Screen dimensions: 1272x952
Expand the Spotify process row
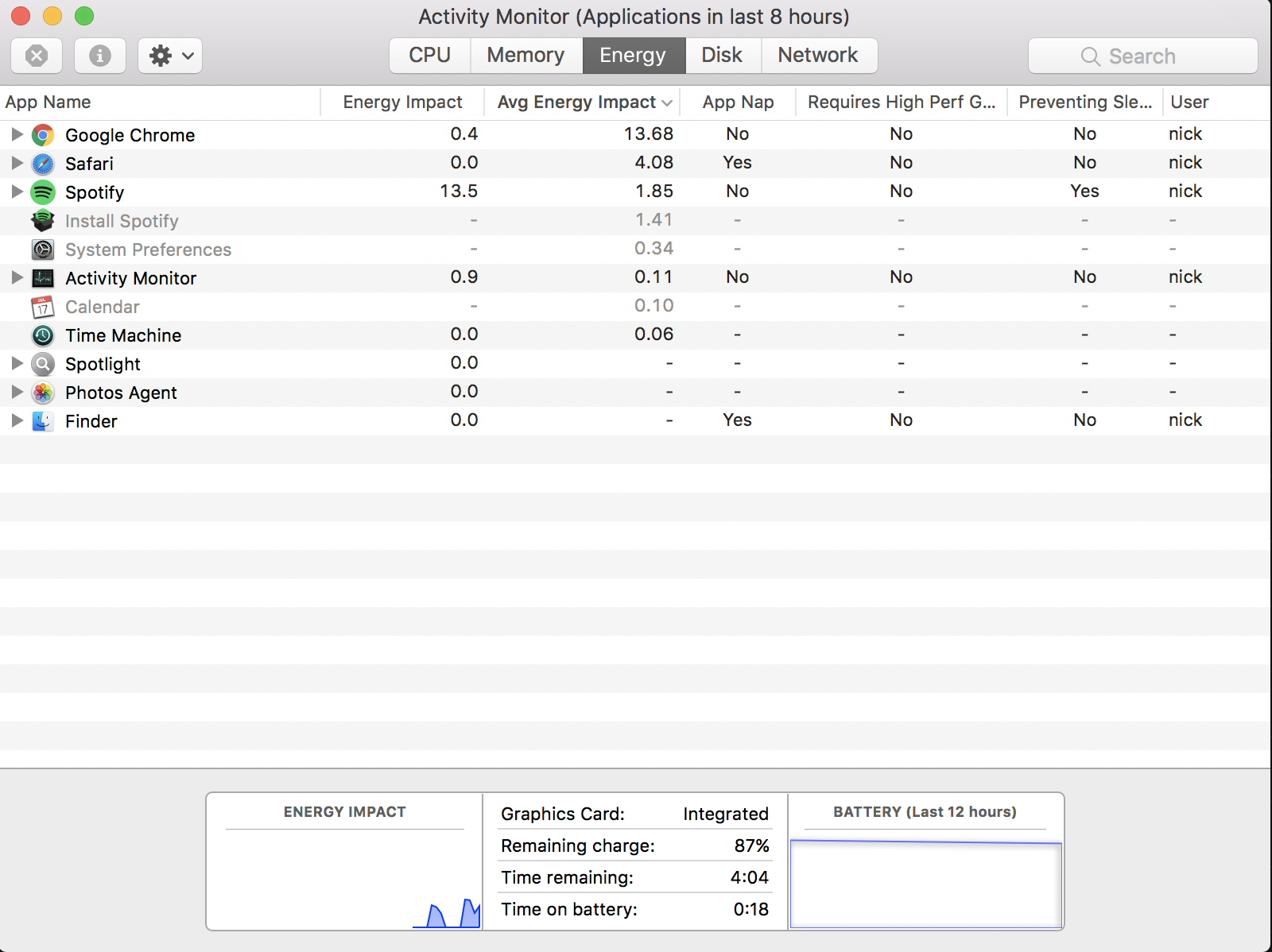coord(17,192)
